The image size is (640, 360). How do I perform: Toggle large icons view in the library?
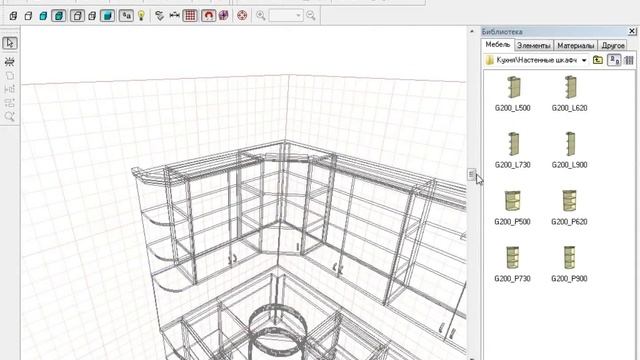[x=614, y=60]
